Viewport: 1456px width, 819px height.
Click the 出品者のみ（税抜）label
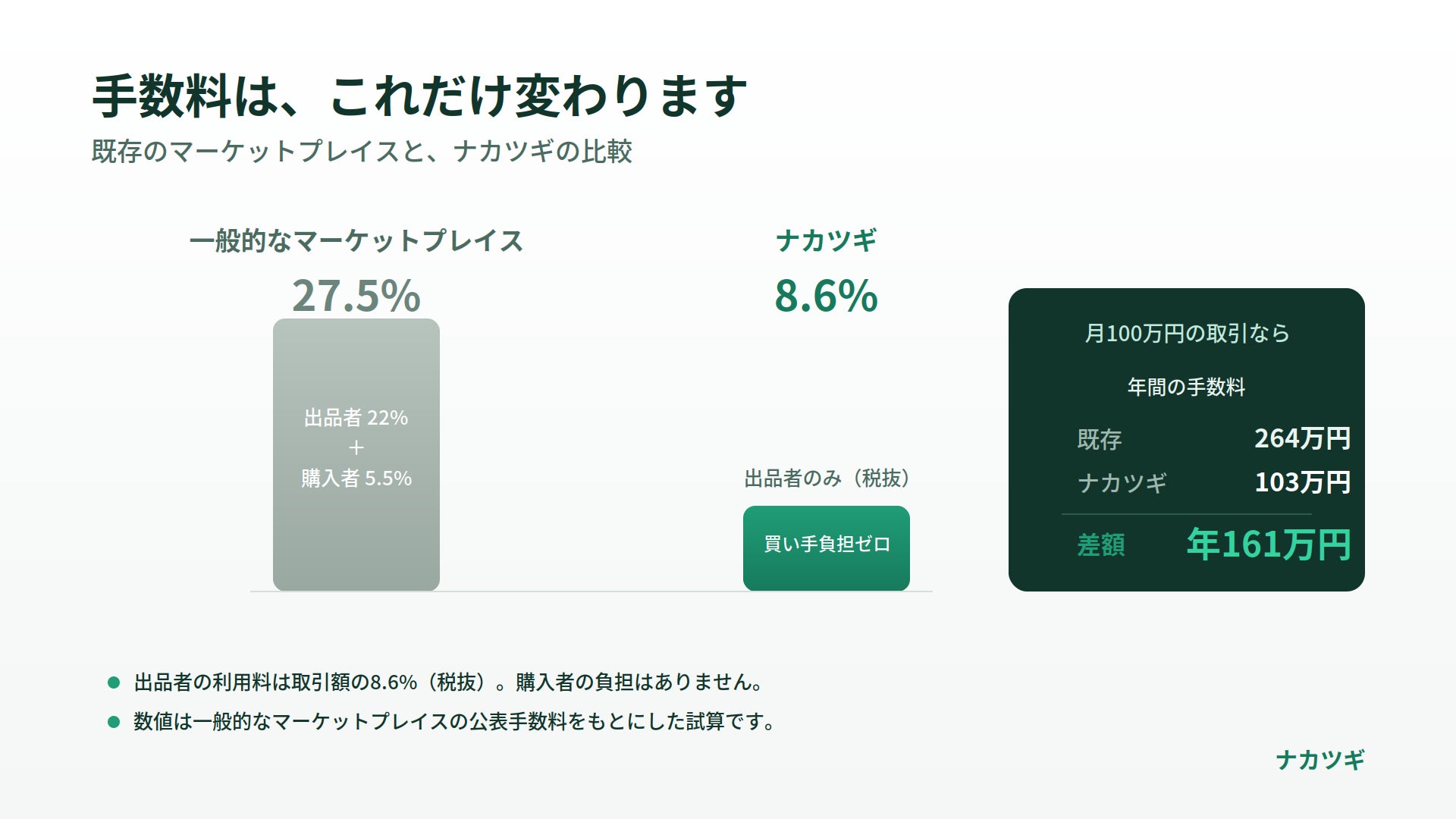(827, 479)
